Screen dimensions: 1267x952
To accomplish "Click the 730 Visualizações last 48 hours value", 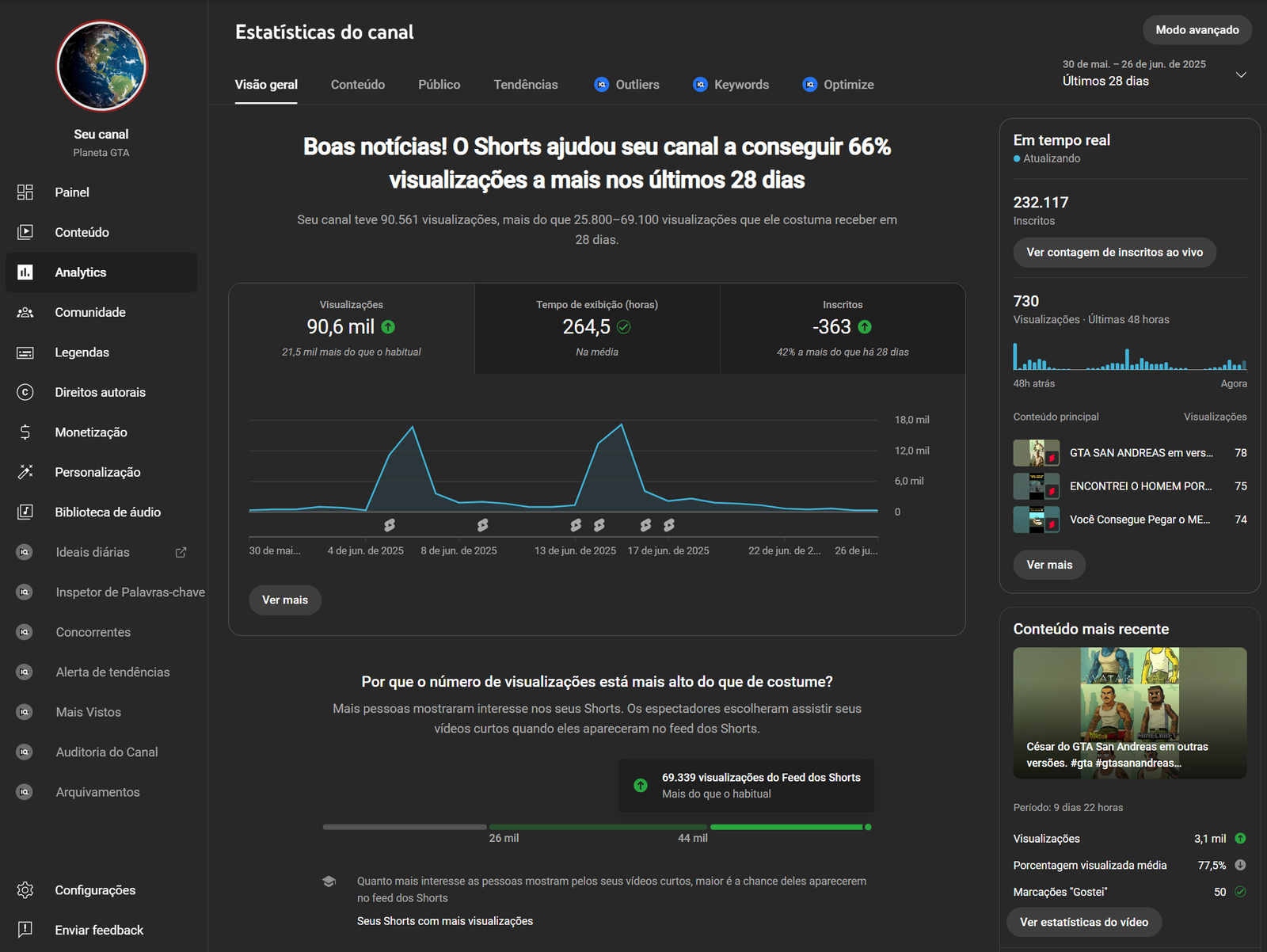I will tap(1025, 301).
